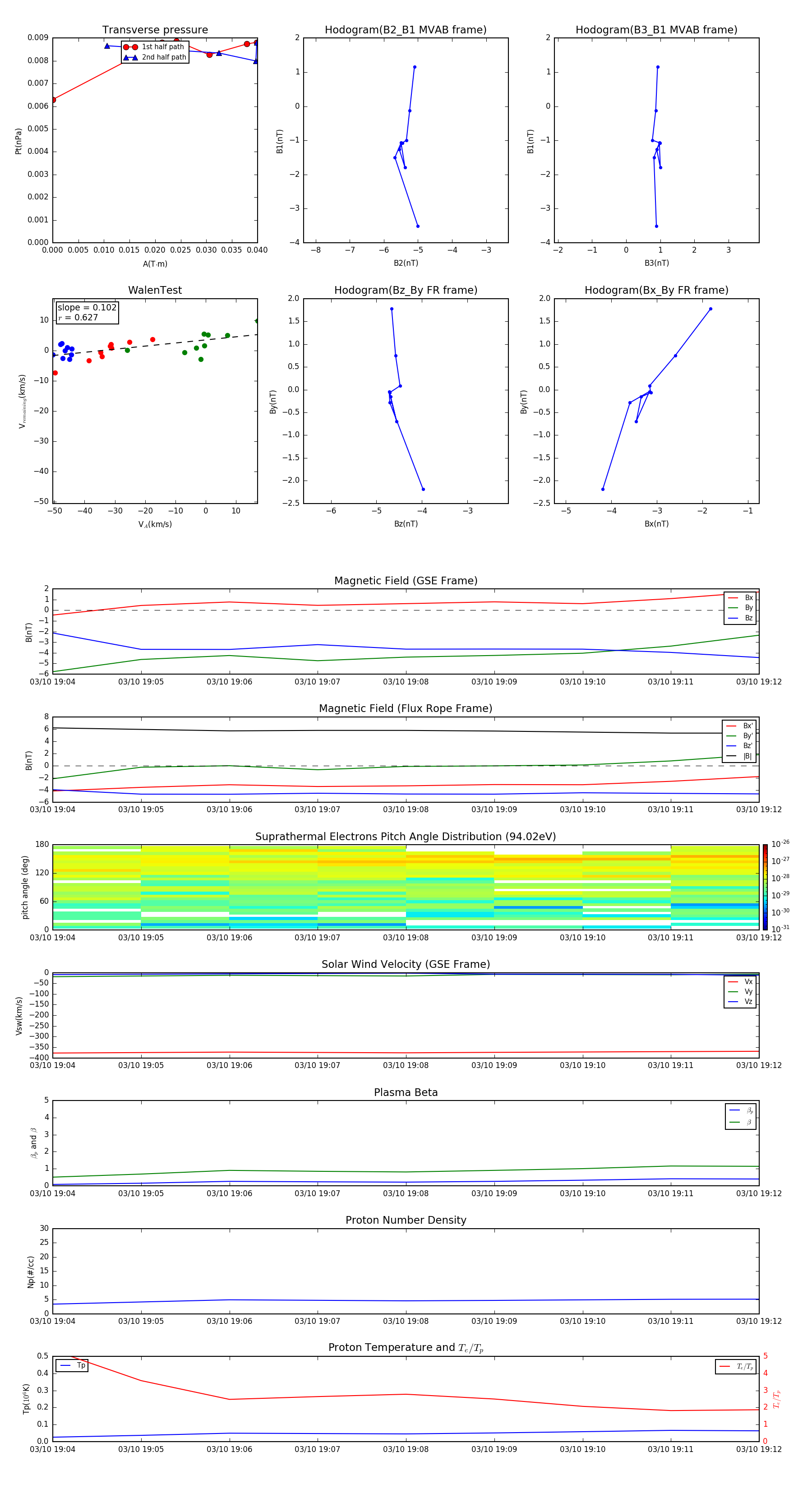Image resolution: width=812 pixels, height=1489 pixels.
Task: Click the 'Magnetic Field (Flux Rope Frame)' title
Action: (x=406, y=709)
